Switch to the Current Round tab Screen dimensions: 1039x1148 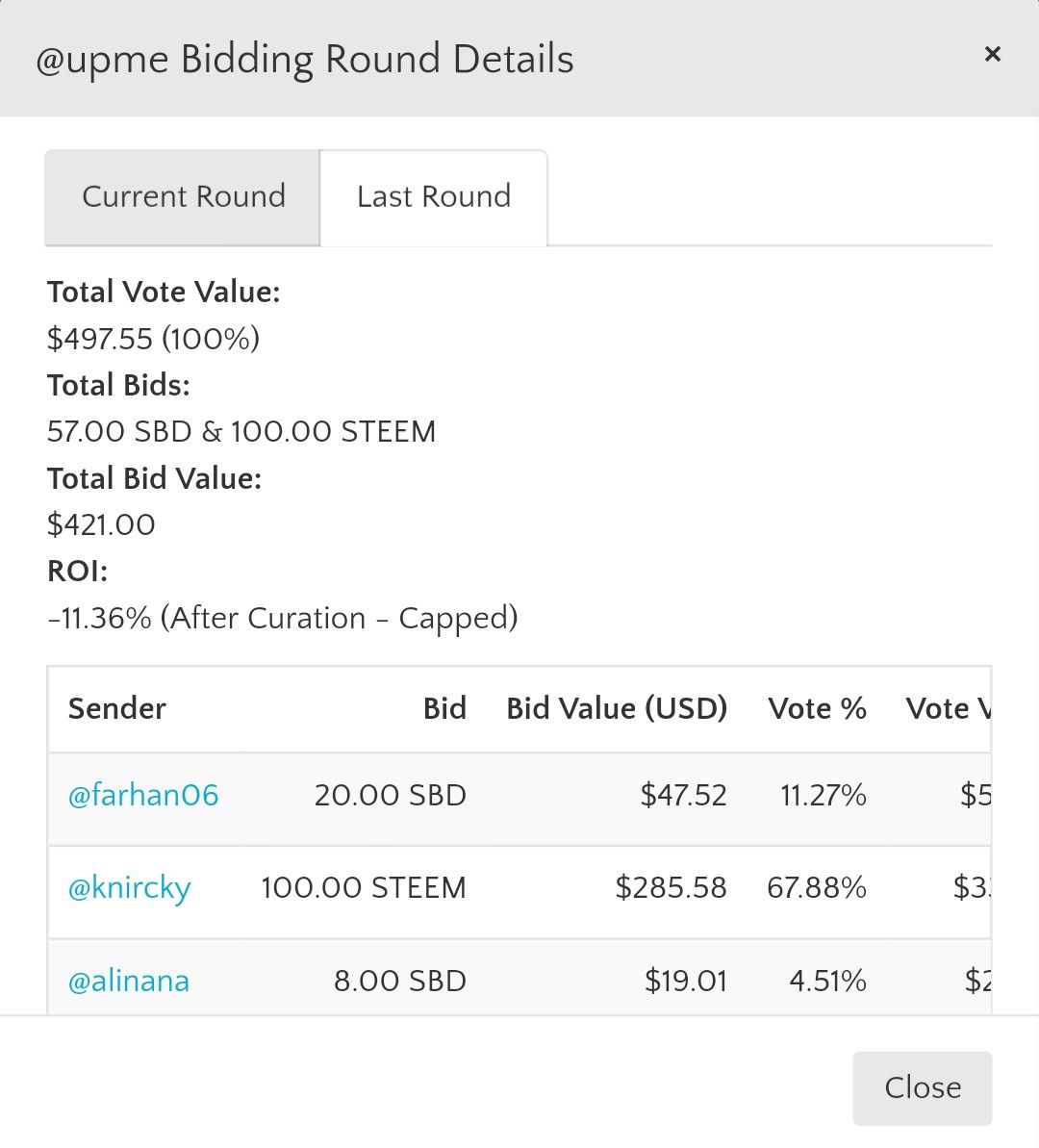coord(183,197)
